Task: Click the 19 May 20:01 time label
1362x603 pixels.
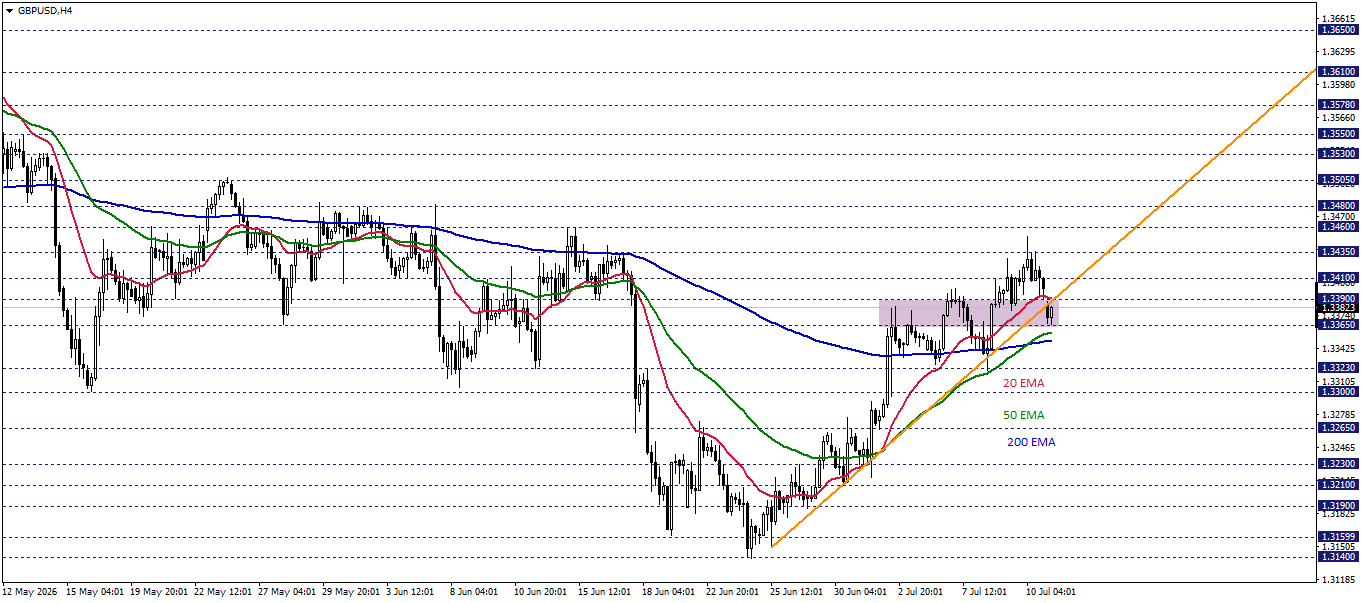Action: (159, 592)
